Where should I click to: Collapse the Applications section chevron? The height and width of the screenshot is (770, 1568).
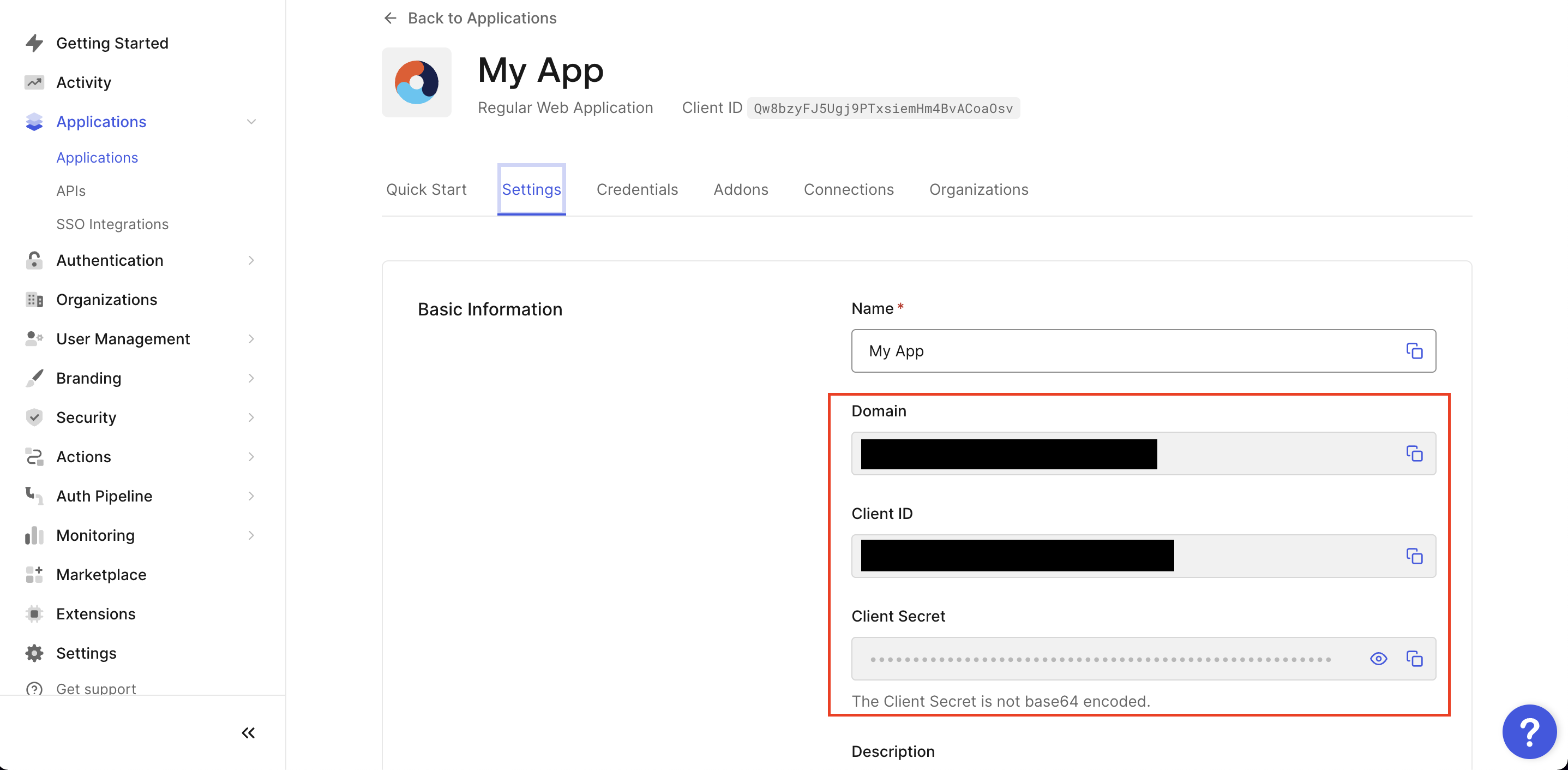[x=251, y=122]
